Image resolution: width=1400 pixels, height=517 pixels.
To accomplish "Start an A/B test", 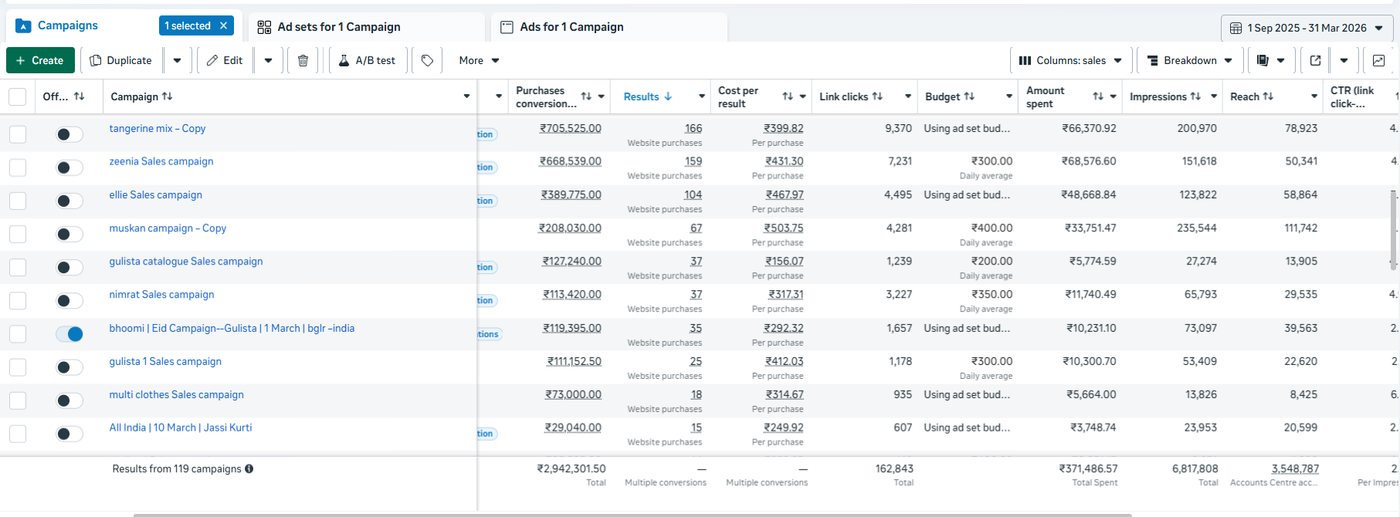I will [367, 60].
